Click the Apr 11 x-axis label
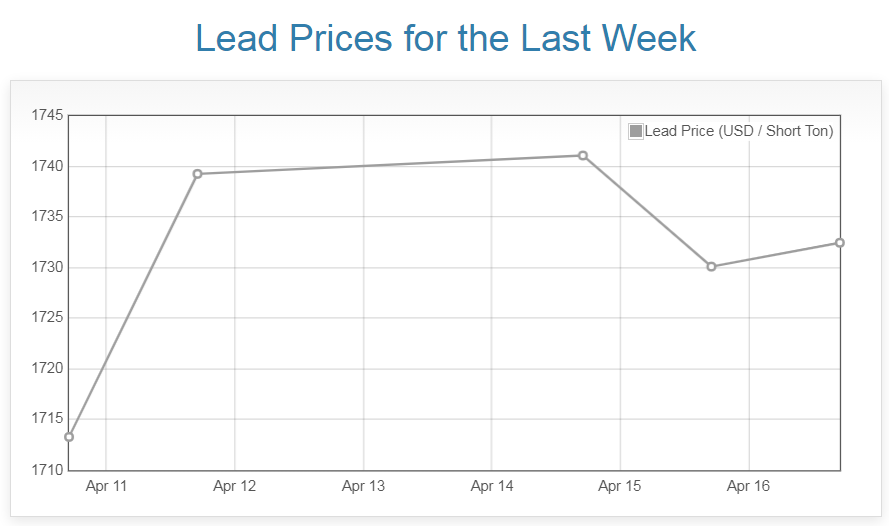 click(x=107, y=487)
